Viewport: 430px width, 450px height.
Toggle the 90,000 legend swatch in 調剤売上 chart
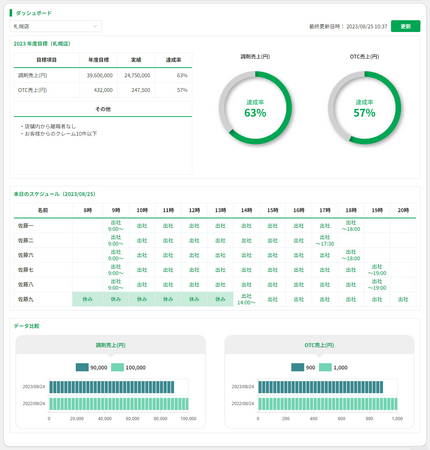[x=82, y=367]
